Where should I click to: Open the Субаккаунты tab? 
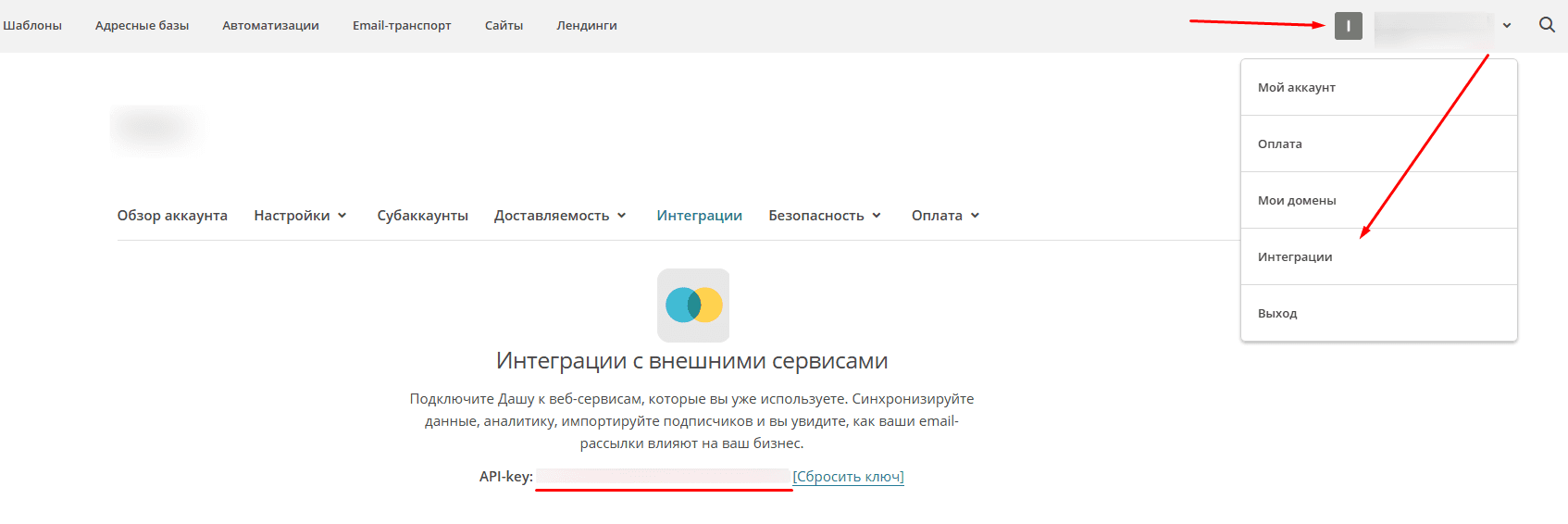click(x=422, y=216)
